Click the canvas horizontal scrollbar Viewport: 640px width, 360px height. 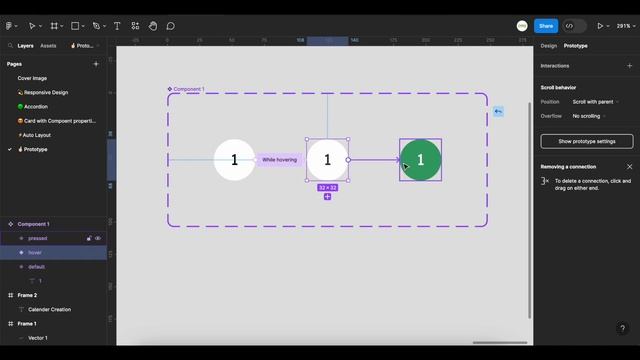(500, 343)
